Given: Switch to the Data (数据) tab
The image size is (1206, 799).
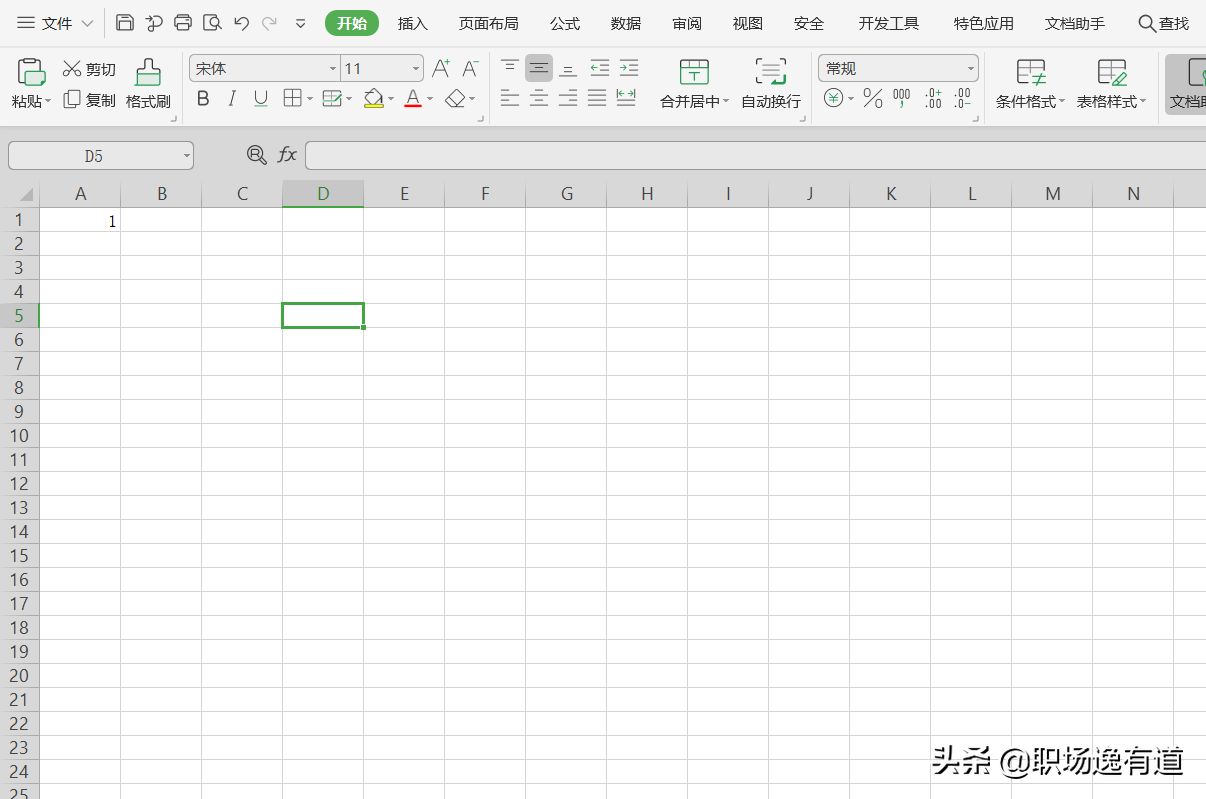Looking at the screenshot, I should pos(626,23).
